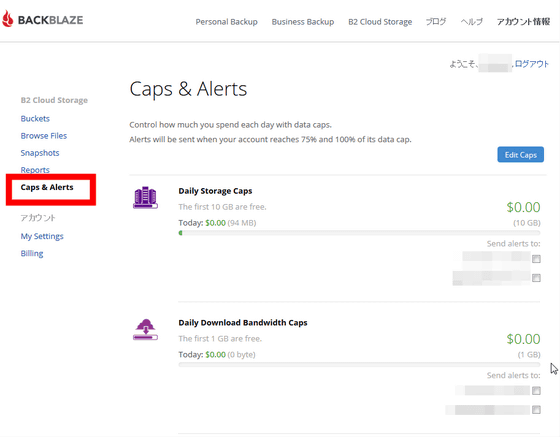The image size is (560, 437).
Task: Open B2 Cloud Storage in top navigation
Action: [380, 22]
